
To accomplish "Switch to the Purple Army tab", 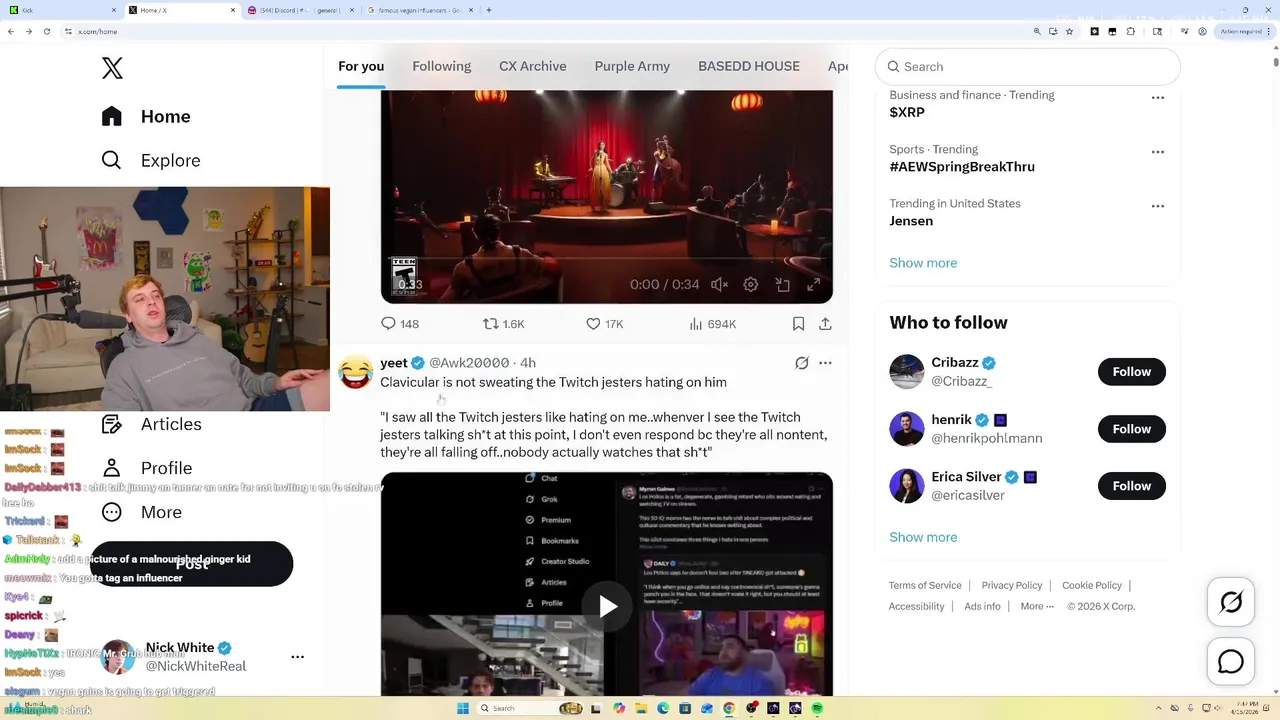I will pyautogui.click(x=632, y=66).
